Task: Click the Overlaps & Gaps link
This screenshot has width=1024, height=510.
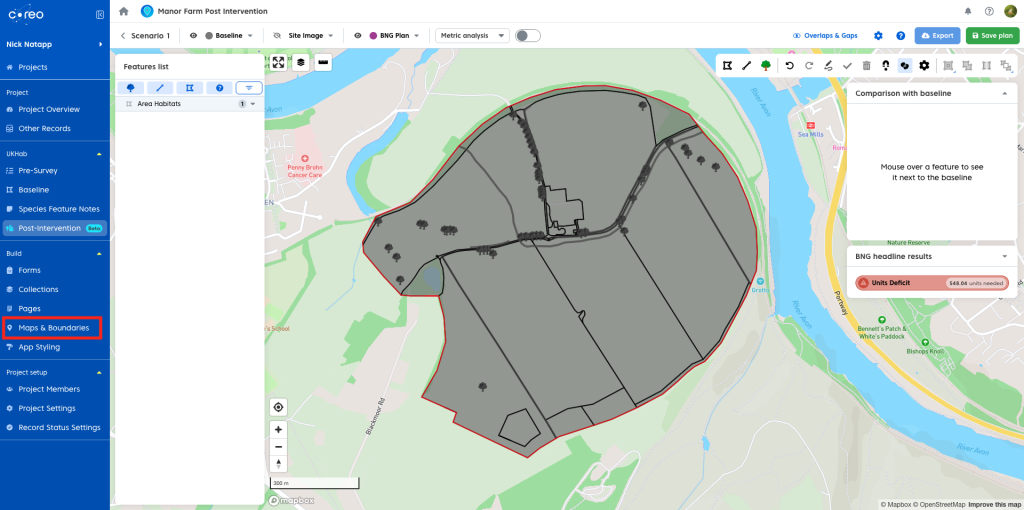Action: coord(825,35)
